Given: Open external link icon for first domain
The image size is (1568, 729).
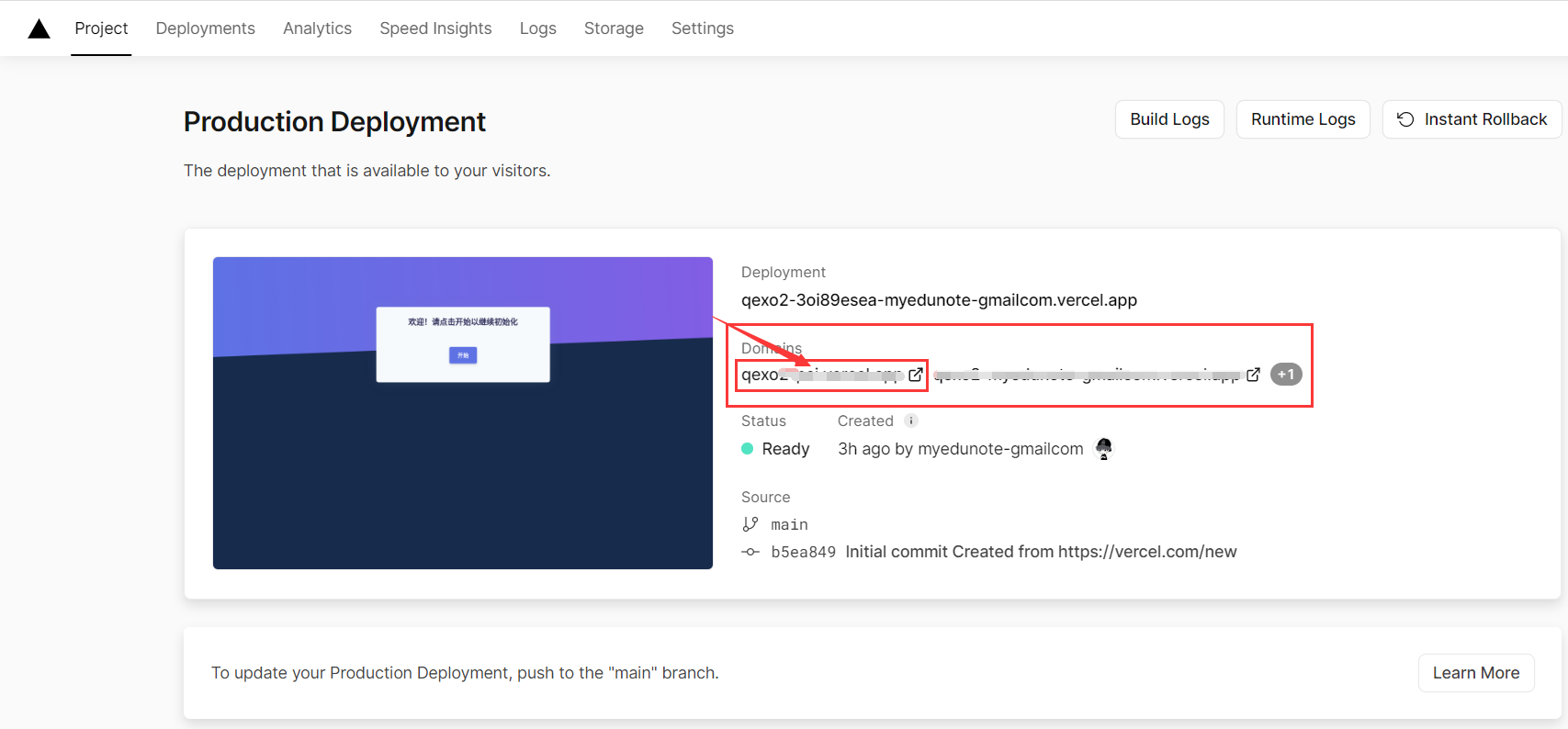Looking at the screenshot, I should click(915, 375).
